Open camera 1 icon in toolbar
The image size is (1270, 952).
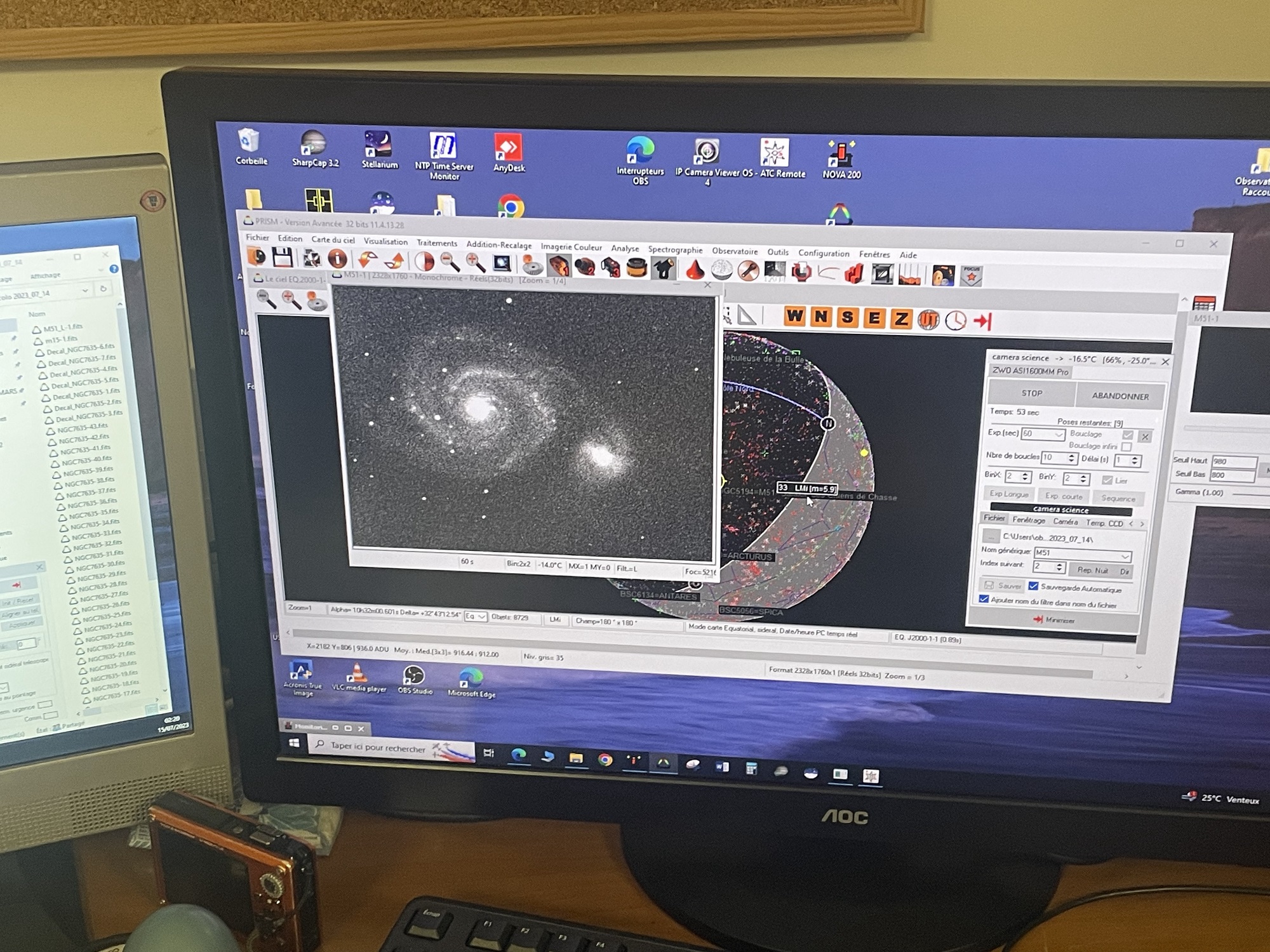(559, 265)
